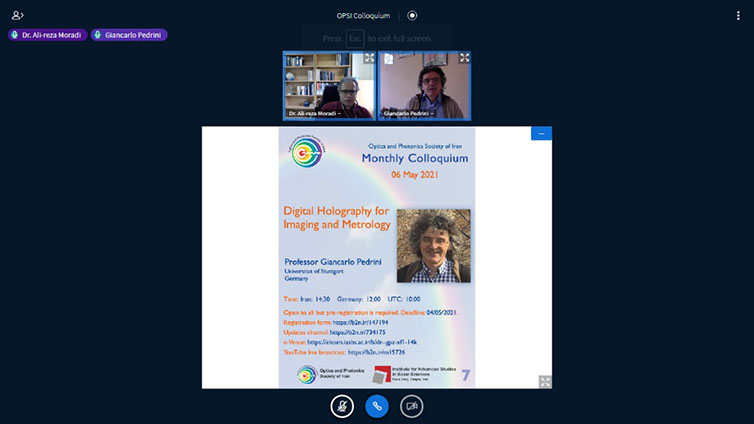Leave audio with the phone button

point(377,405)
